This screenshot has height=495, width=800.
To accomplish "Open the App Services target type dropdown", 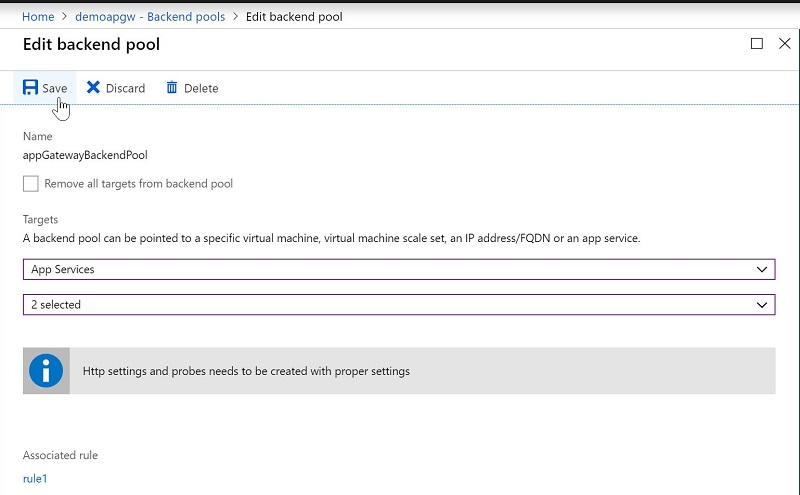I will pyautogui.click(x=398, y=270).
